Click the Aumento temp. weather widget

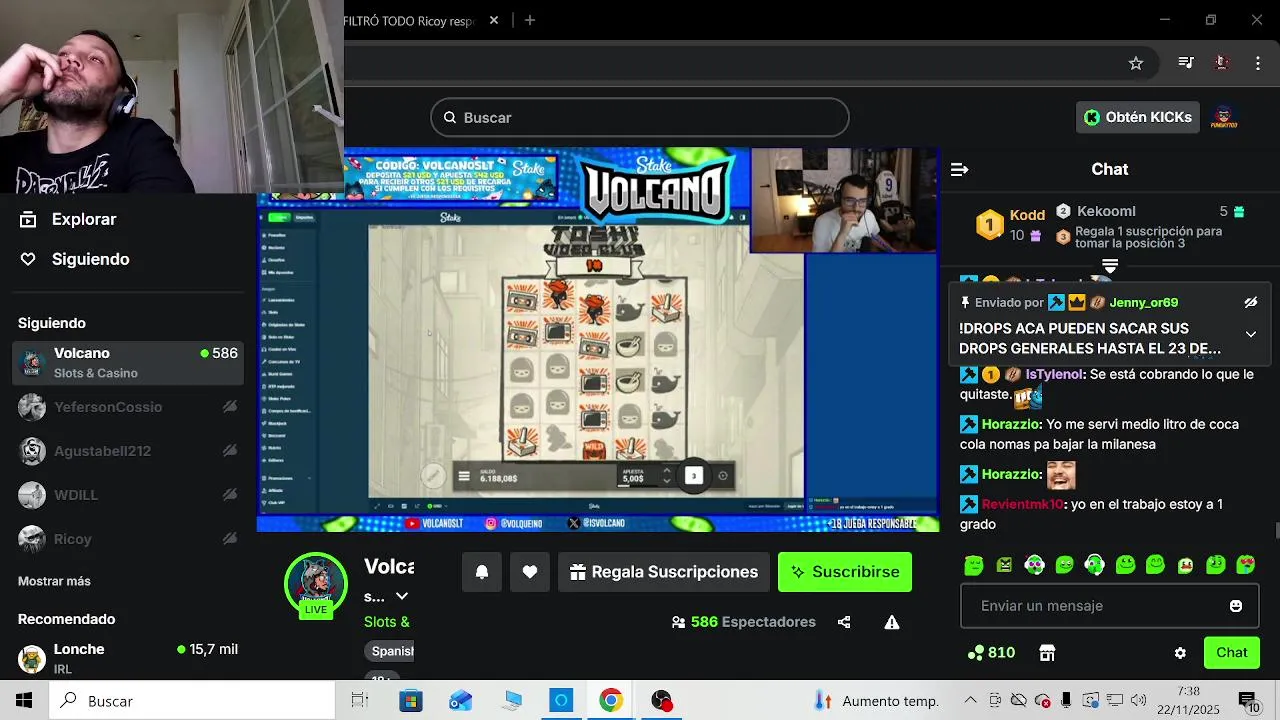[x=876, y=701]
